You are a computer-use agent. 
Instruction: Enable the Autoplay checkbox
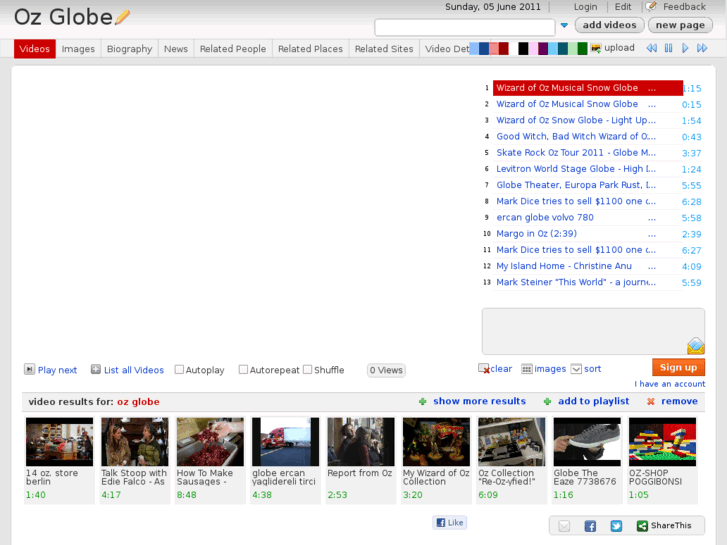pyautogui.click(x=179, y=370)
